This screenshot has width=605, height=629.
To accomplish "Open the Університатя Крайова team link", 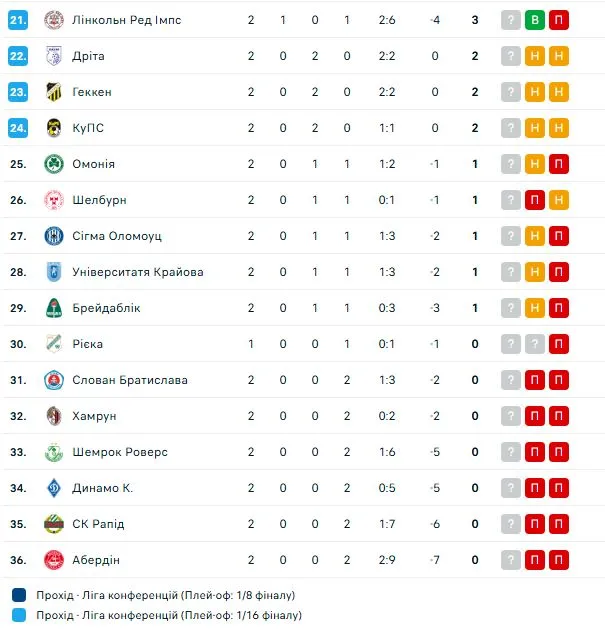I will 137,272.
